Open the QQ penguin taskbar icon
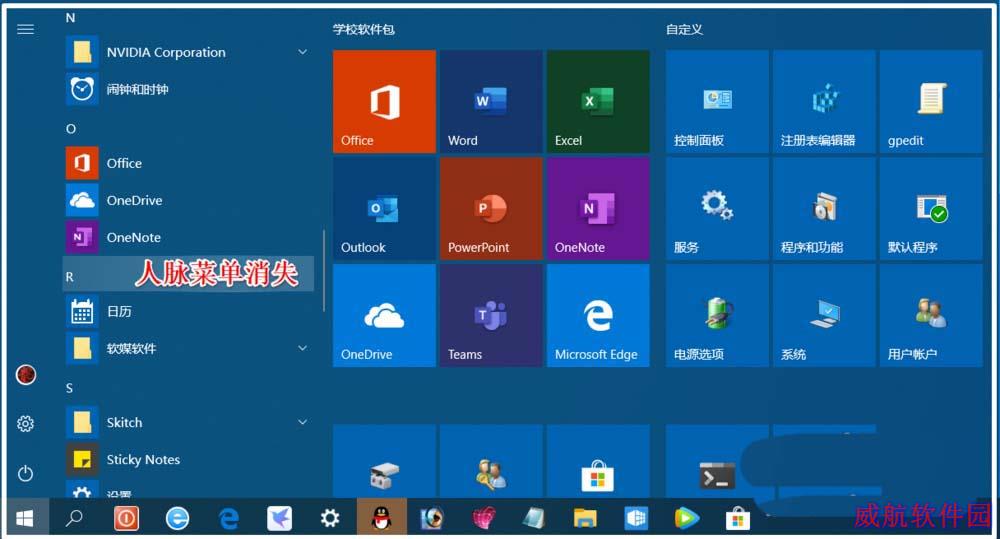Viewport: 1000px width, 539px height. [x=381, y=518]
